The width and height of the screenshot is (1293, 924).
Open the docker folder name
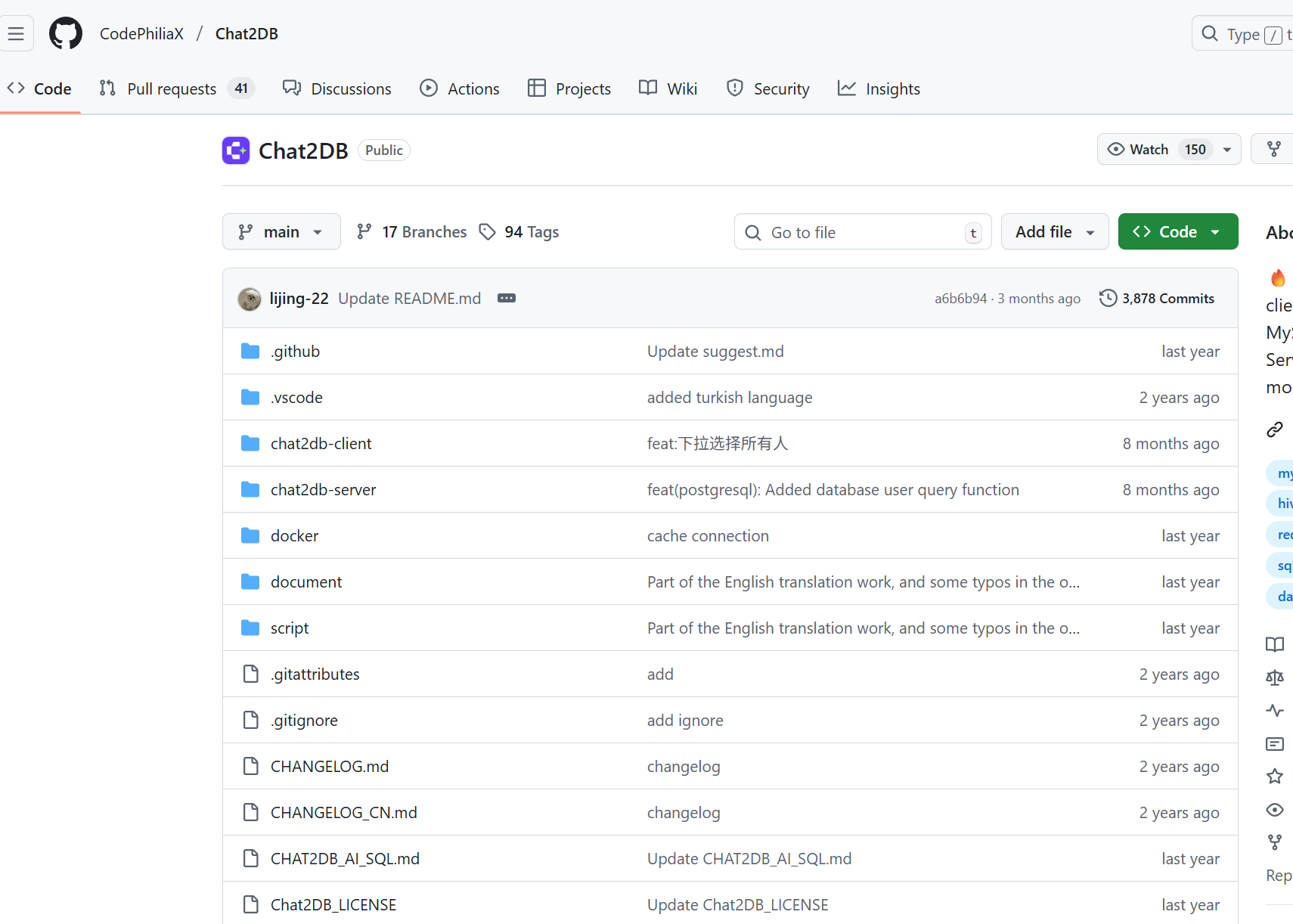294,535
